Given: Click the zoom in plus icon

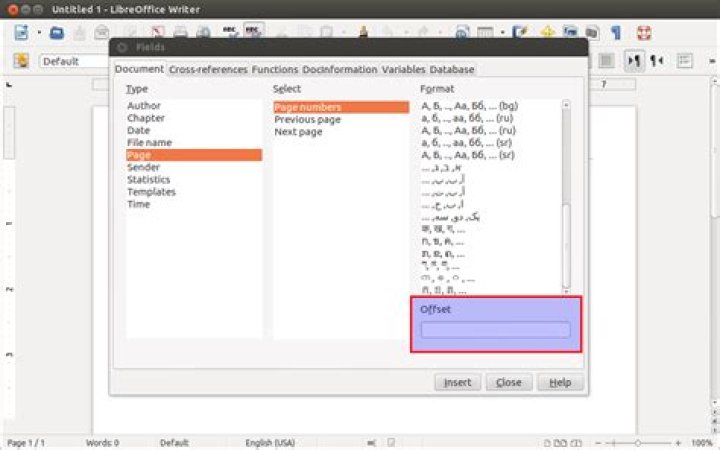Looking at the screenshot, I should click(678, 443).
